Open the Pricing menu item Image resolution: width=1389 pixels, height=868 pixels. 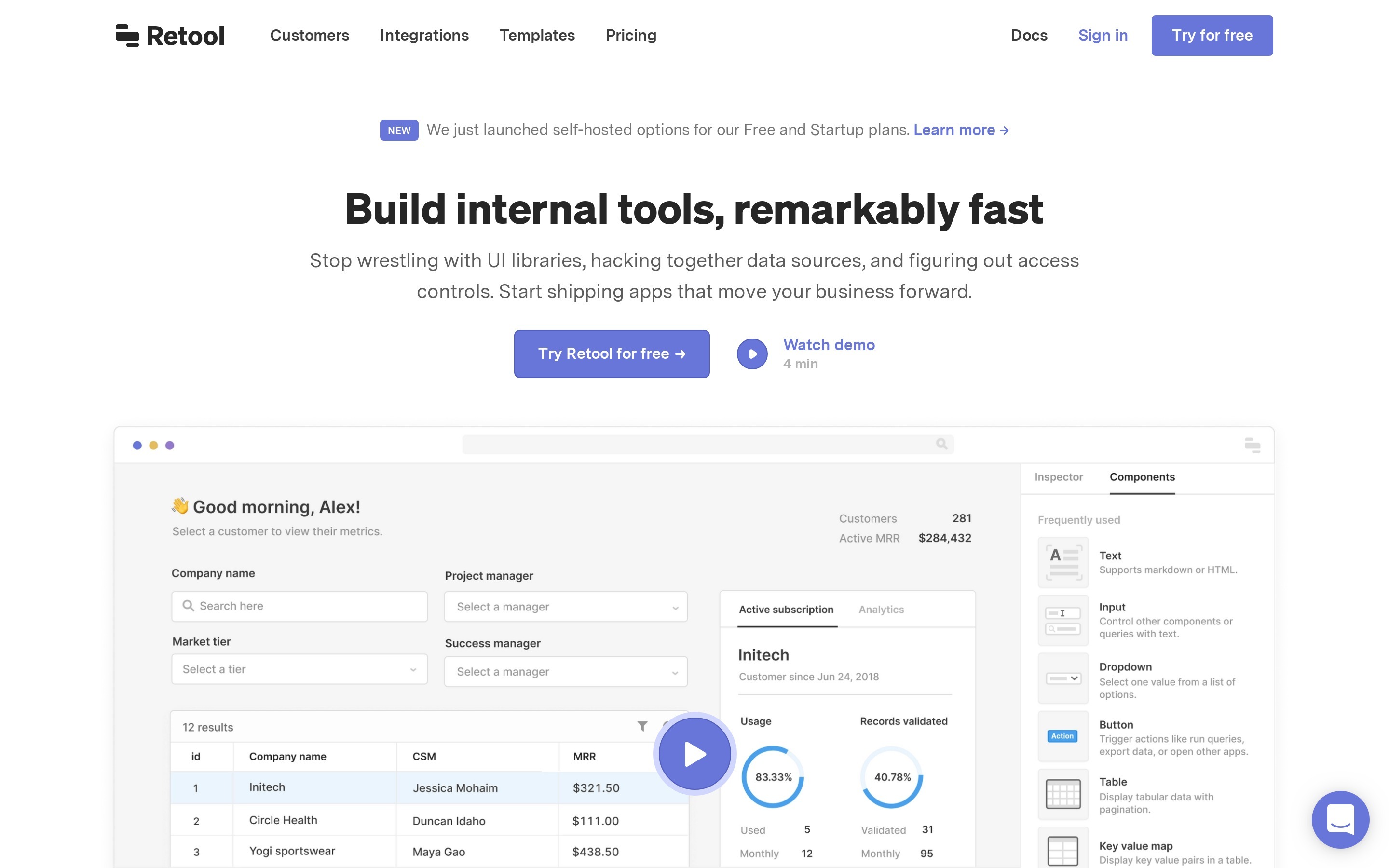[x=631, y=36]
